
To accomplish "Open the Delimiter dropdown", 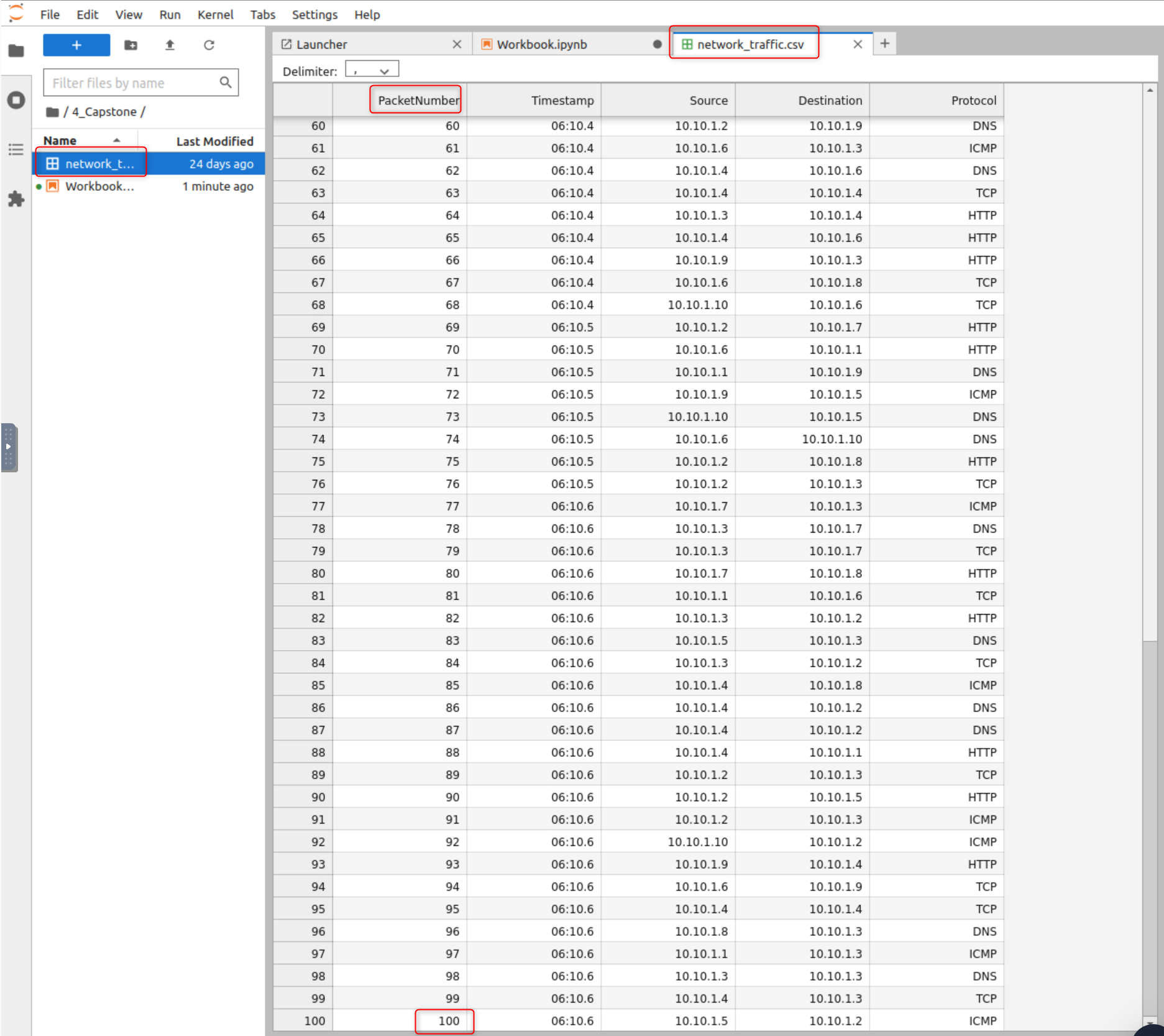I will pyautogui.click(x=372, y=68).
